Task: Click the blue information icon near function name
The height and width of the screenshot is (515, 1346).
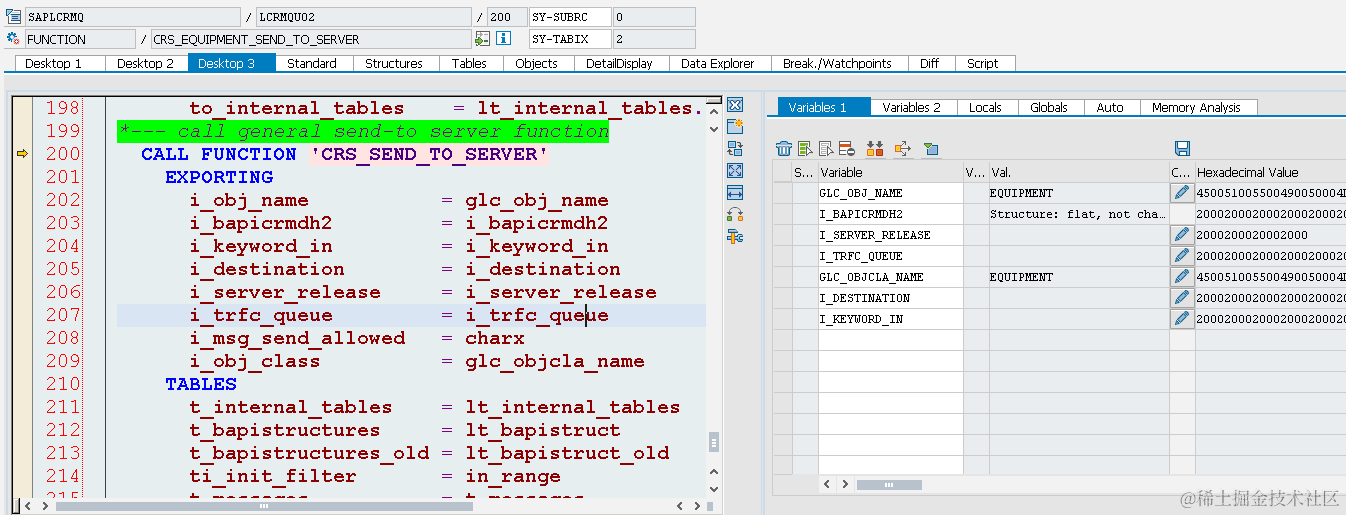Action: click(x=504, y=39)
